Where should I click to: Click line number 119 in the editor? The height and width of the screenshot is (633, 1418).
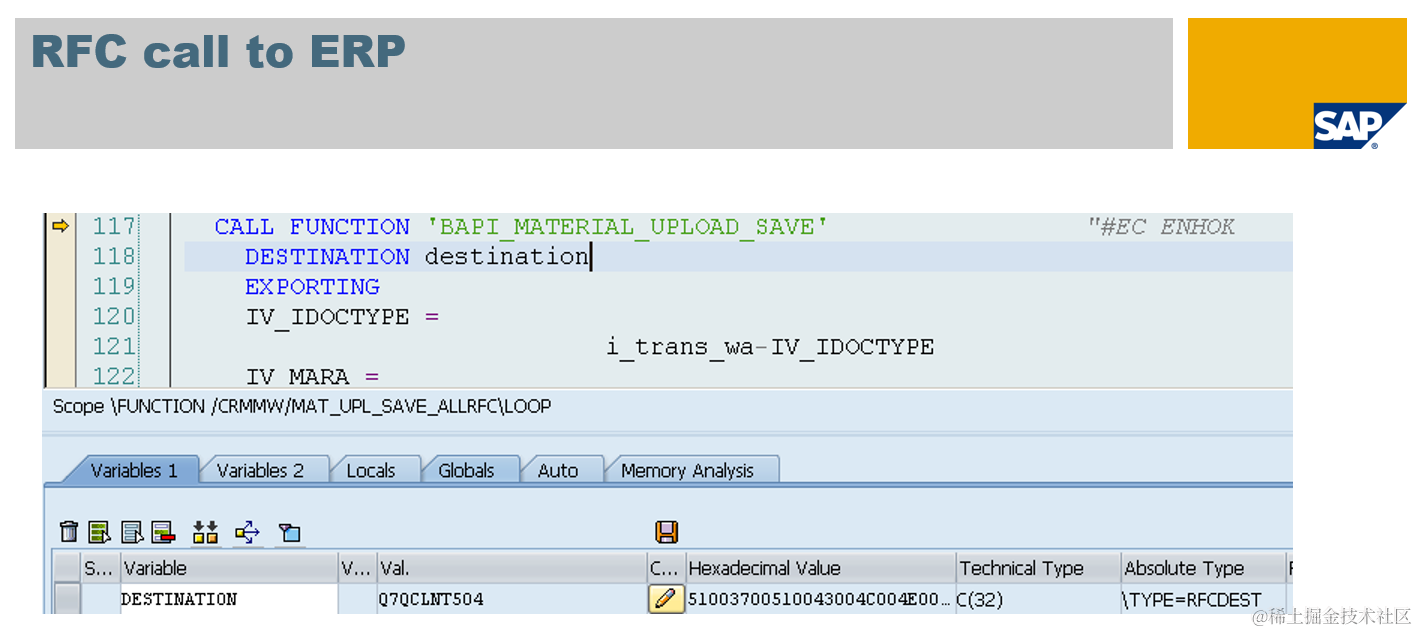tap(114, 287)
